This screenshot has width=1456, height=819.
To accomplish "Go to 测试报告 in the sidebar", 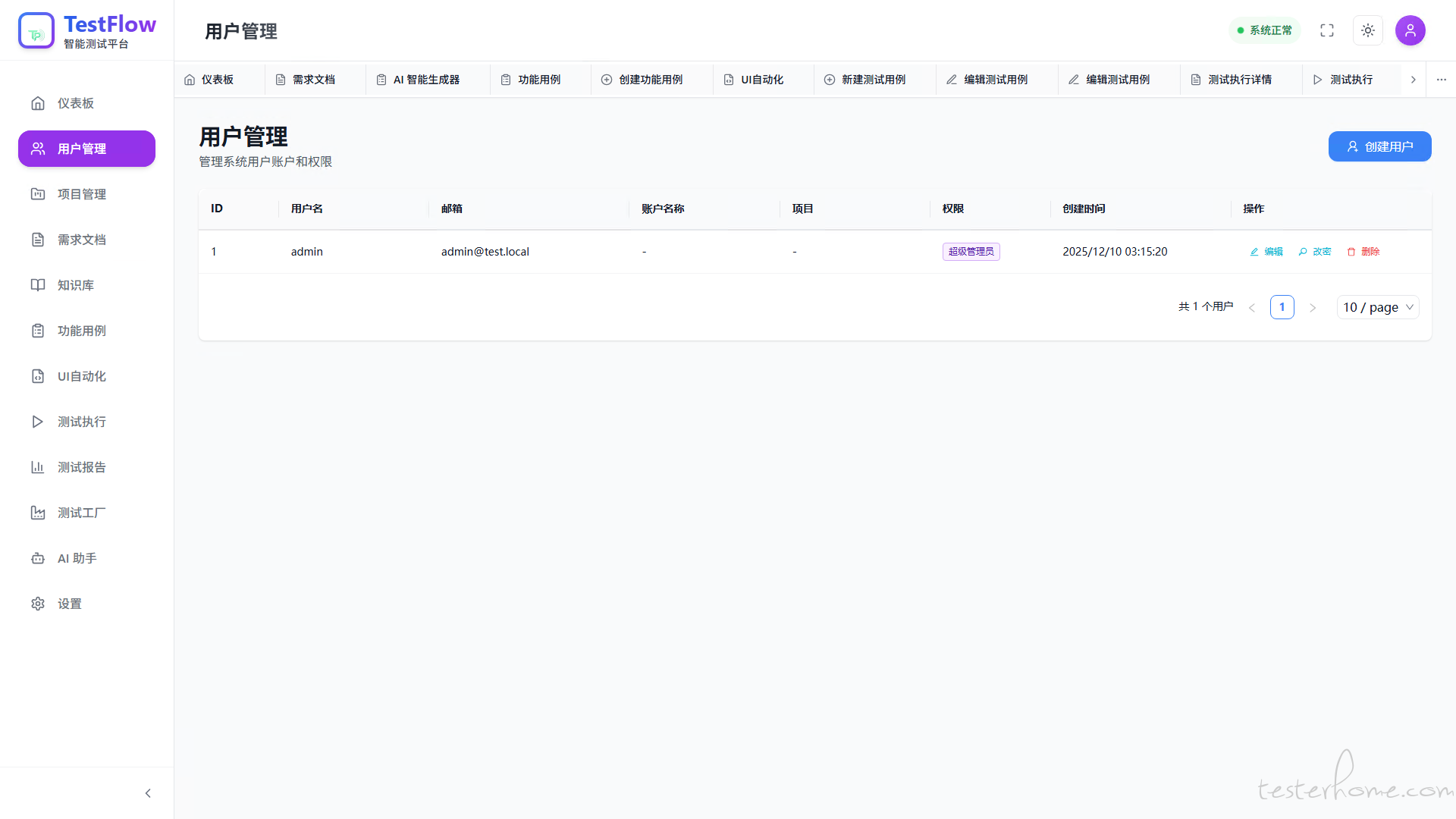I will pos(81,467).
